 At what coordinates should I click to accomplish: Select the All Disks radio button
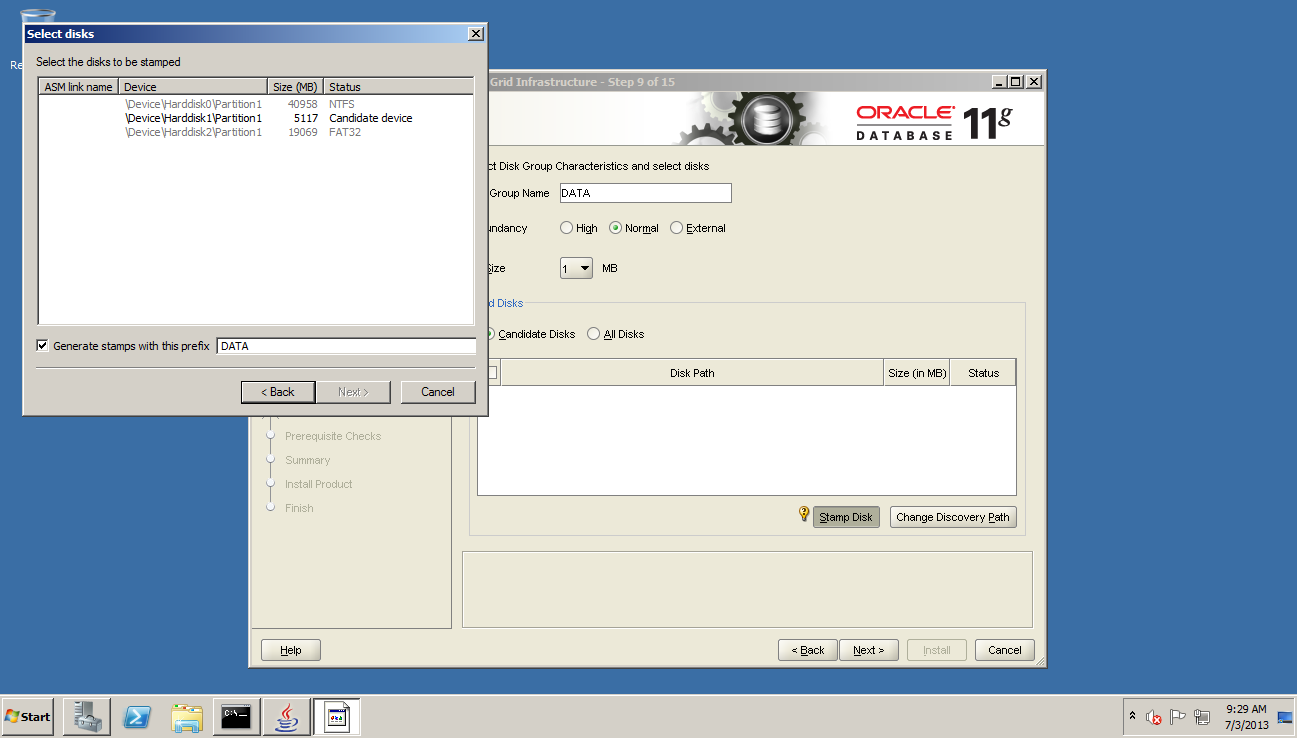[x=594, y=334]
